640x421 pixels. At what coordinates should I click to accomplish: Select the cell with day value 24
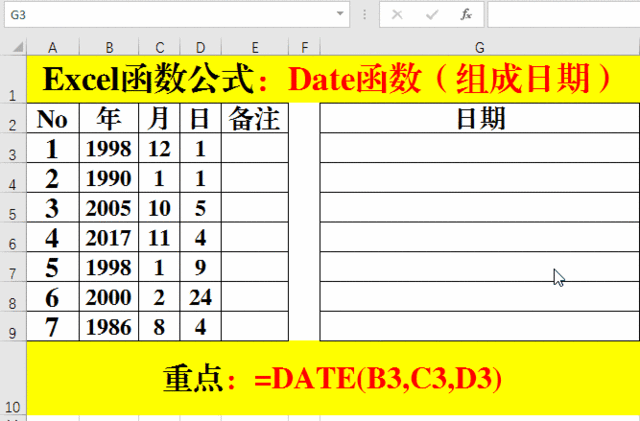coord(200,297)
